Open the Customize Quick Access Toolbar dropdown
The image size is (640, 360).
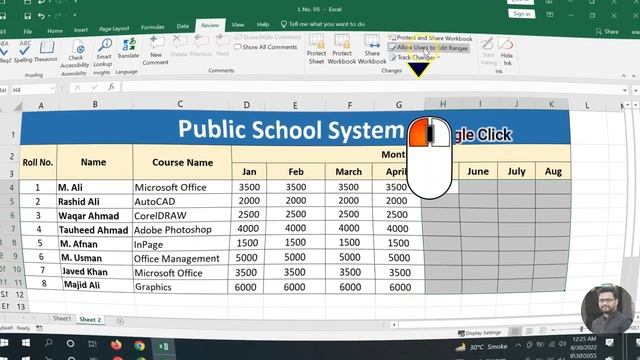[x=75, y=16]
